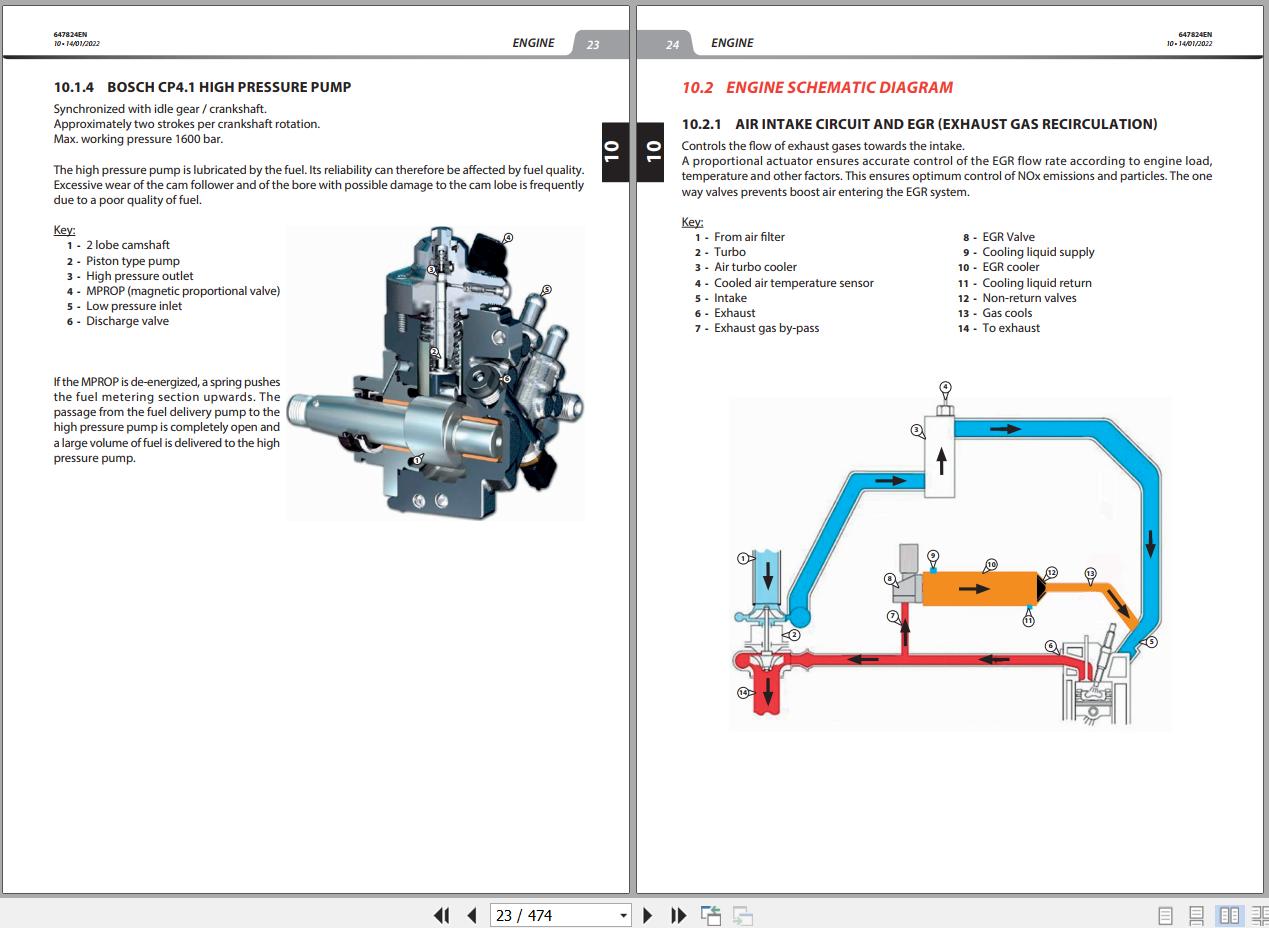Click key entry 'High pressure outlet'
The image size is (1269, 928).
click(140, 276)
